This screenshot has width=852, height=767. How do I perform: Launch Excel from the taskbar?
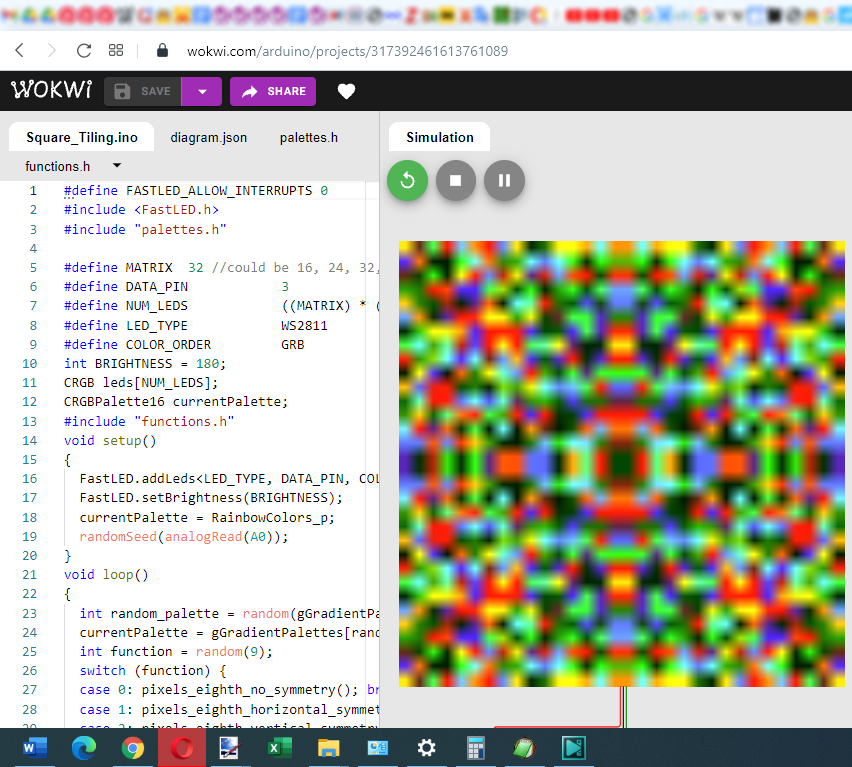point(279,747)
